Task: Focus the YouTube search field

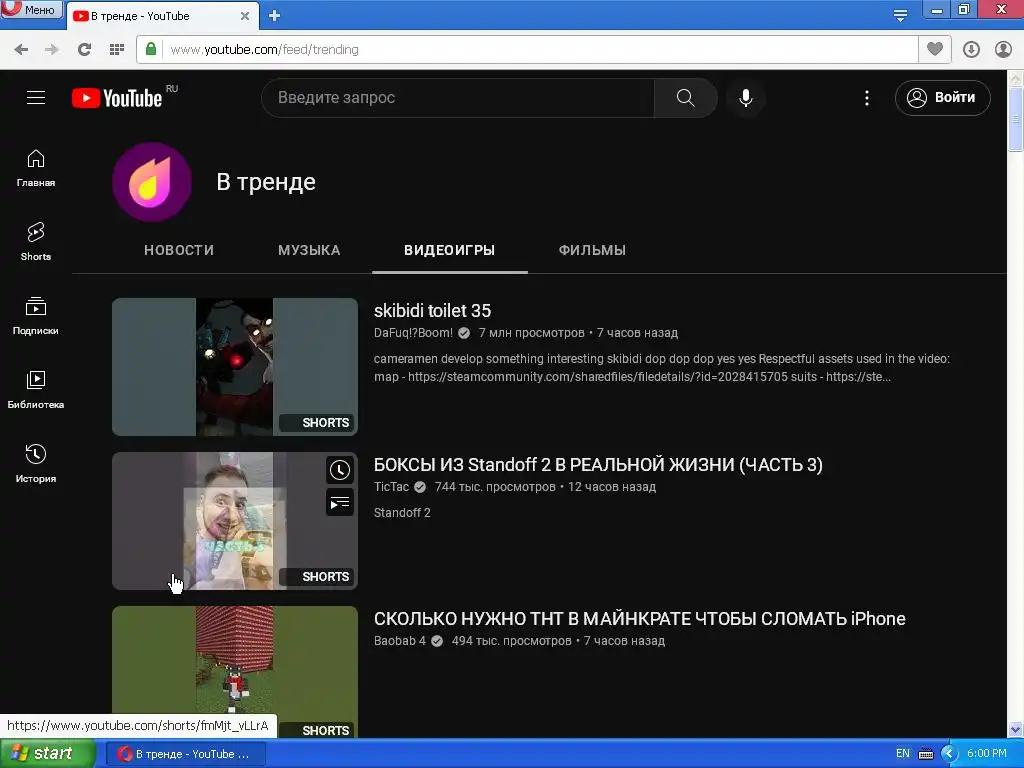Action: (458, 98)
